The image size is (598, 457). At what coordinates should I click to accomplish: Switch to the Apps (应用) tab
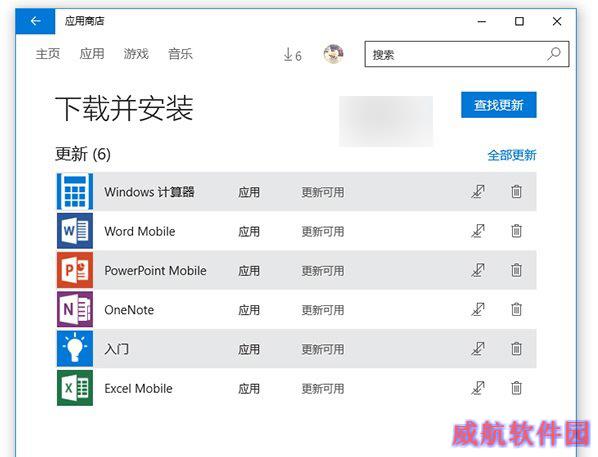pyautogui.click(x=92, y=54)
